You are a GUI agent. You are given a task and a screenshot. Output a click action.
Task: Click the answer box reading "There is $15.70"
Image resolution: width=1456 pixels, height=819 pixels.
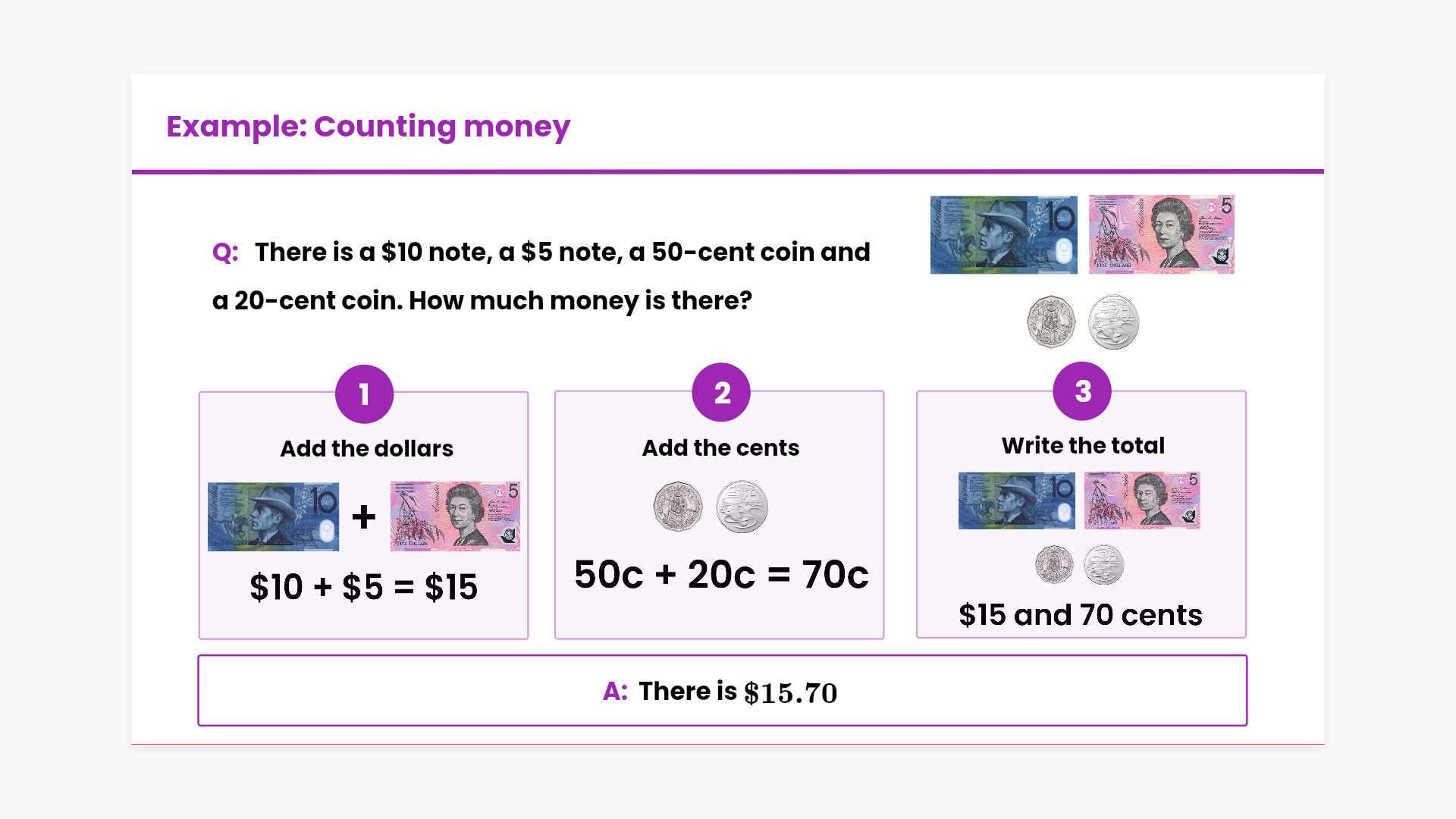(x=722, y=691)
